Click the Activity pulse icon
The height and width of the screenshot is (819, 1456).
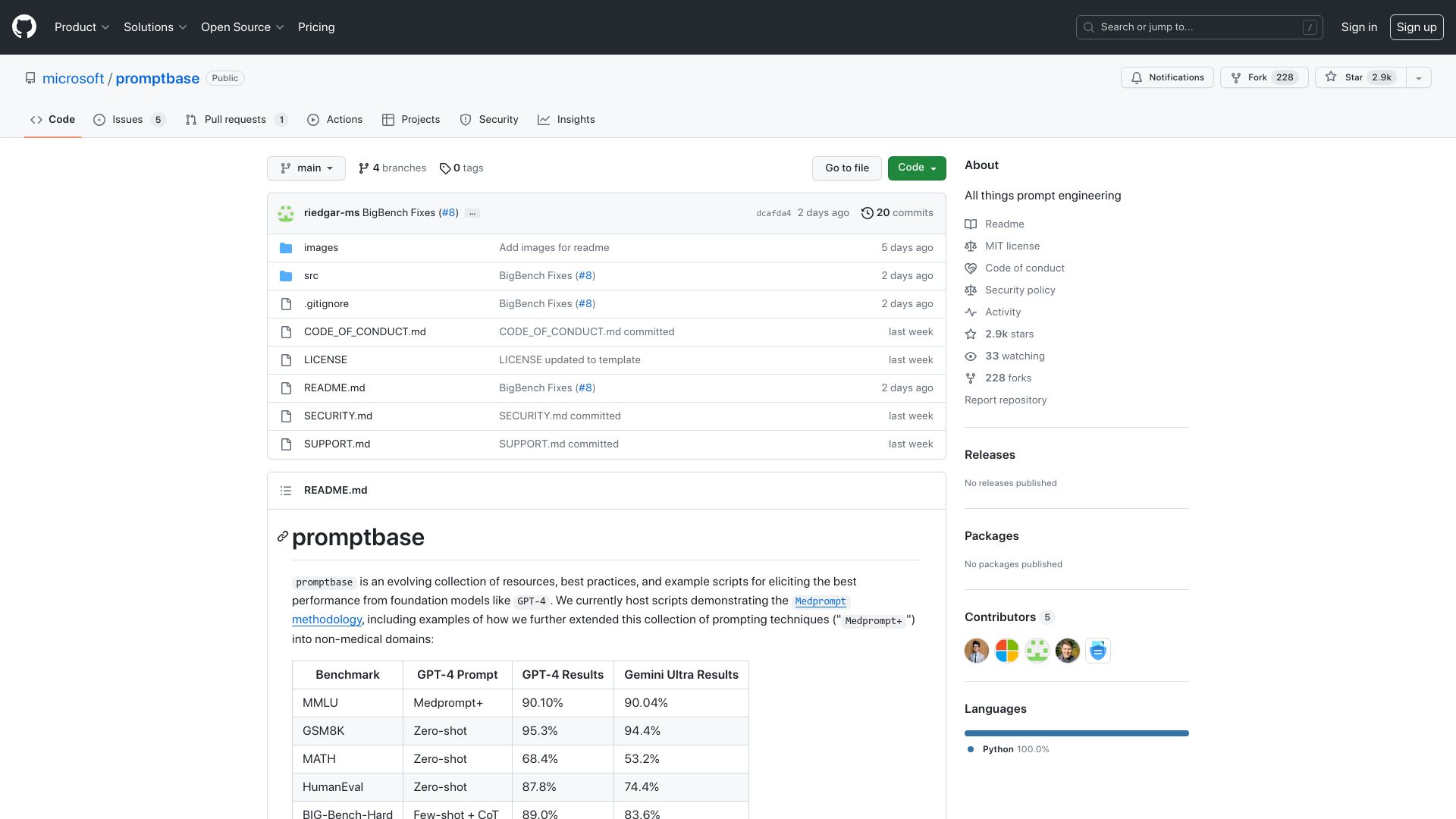tap(971, 312)
